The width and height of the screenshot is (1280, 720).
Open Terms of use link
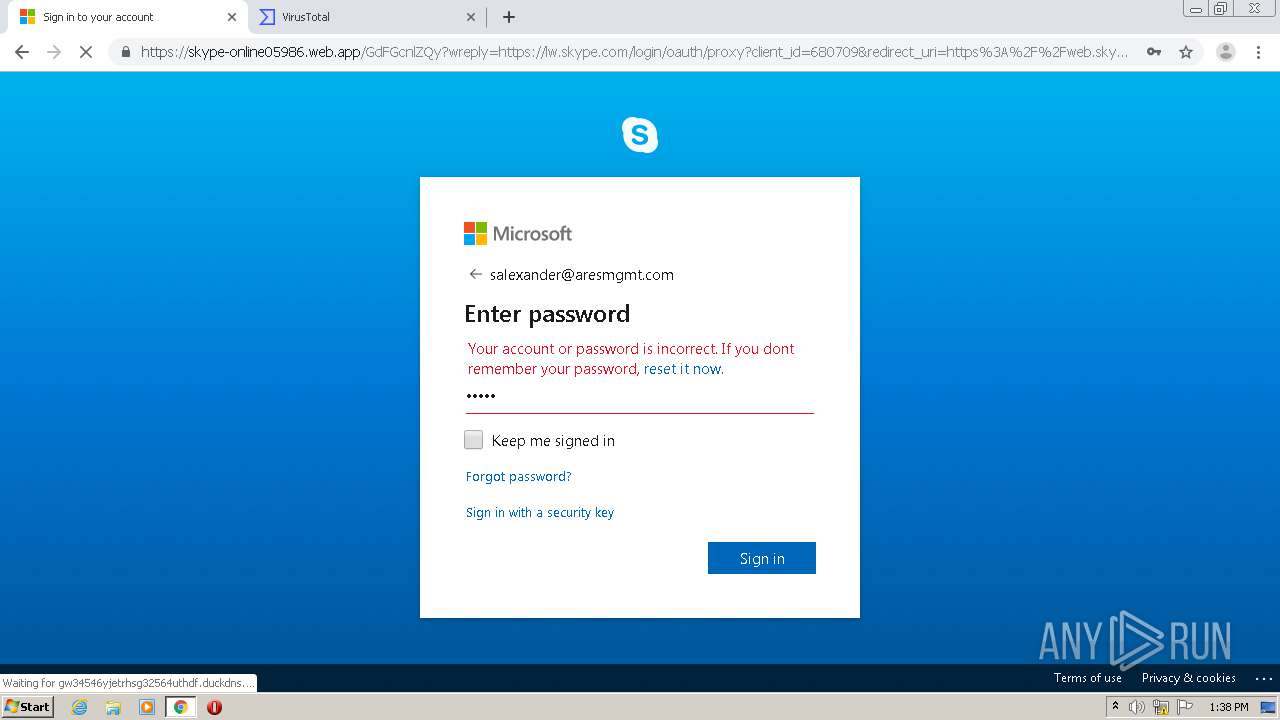1088,678
